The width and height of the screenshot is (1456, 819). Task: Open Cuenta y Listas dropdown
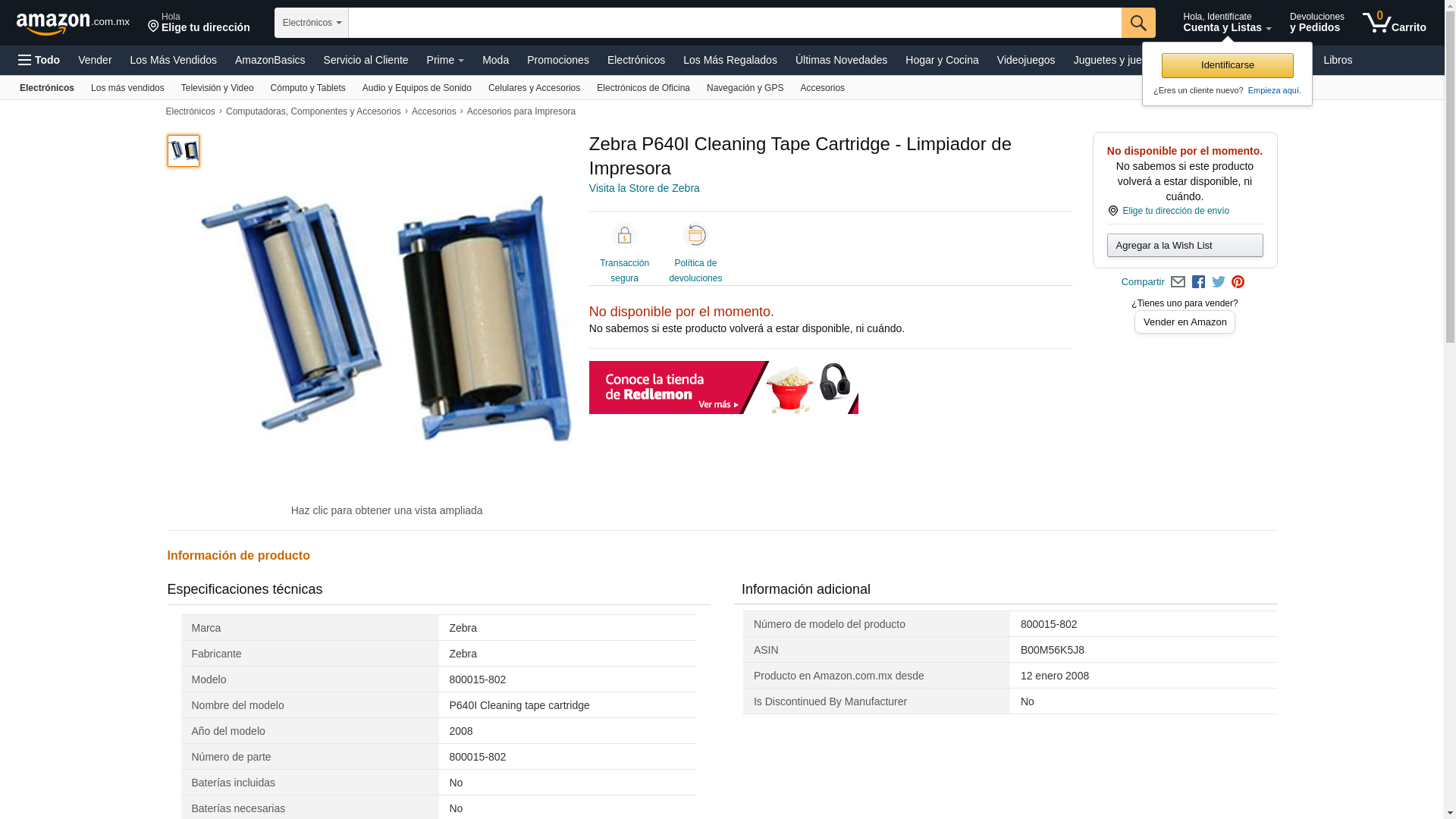pos(1227,23)
